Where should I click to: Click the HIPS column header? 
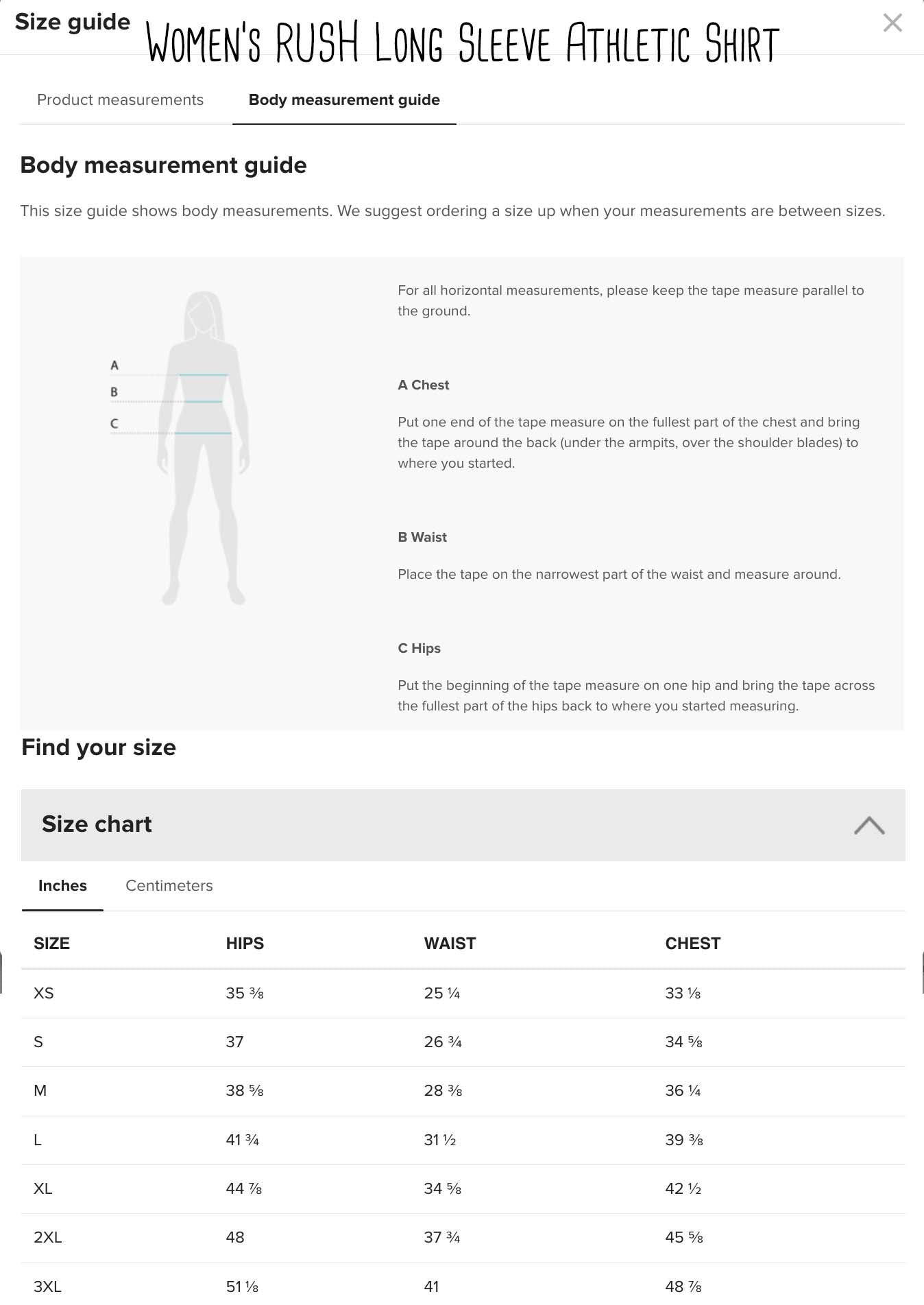245,944
